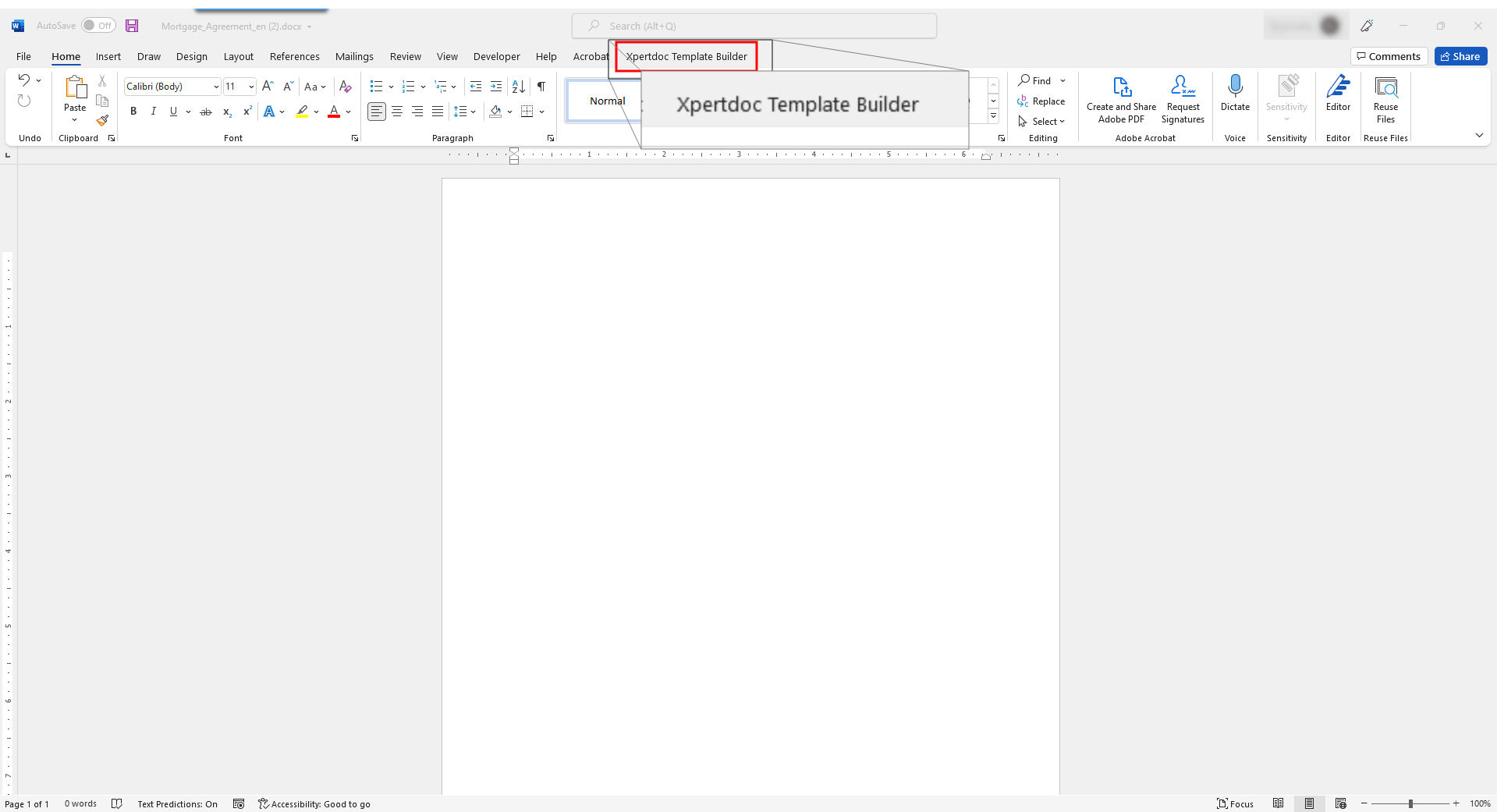This screenshot has width=1497, height=812.
Task: Toggle Underline formatting
Action: (x=173, y=112)
